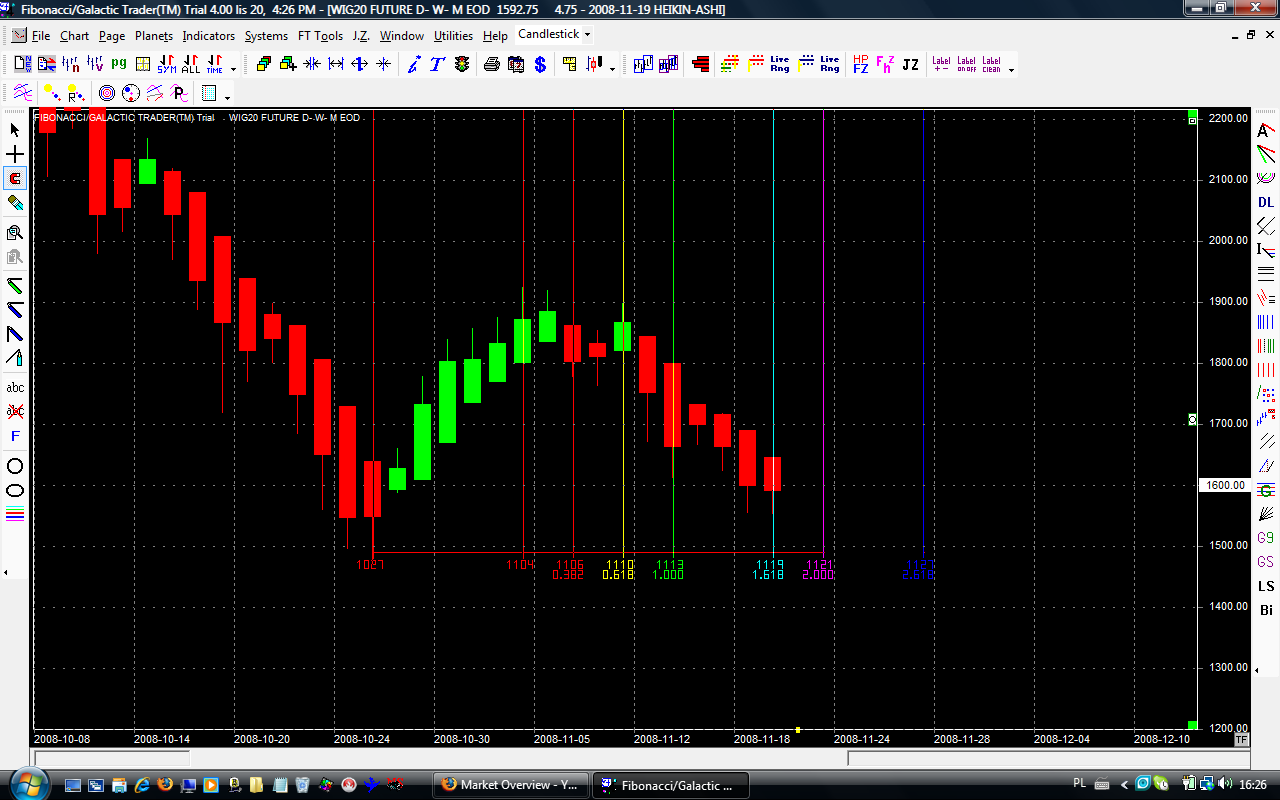Toggle the magnet snap tool
The width and height of the screenshot is (1280, 800).
[15, 178]
